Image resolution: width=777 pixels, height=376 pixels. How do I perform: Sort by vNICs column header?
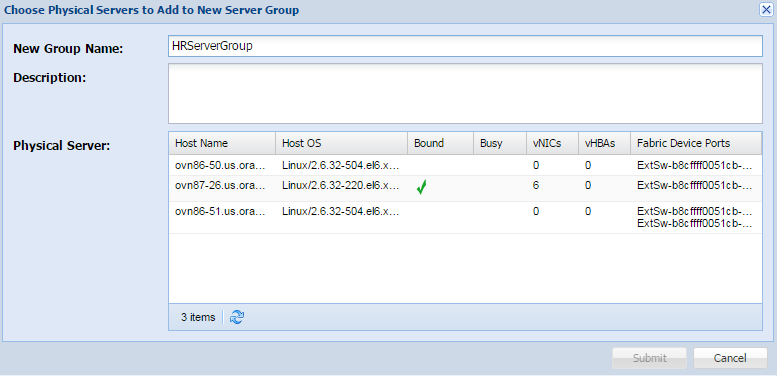tap(552, 143)
